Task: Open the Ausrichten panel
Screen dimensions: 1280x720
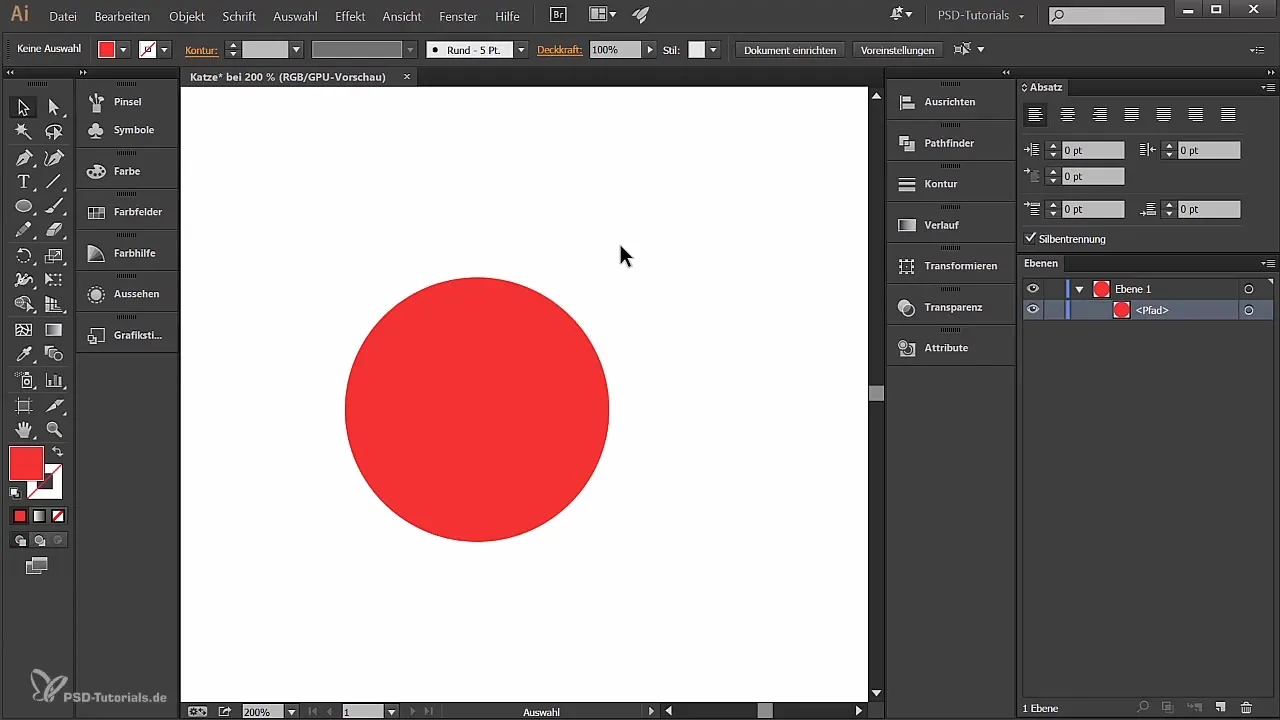Action: 949,102
